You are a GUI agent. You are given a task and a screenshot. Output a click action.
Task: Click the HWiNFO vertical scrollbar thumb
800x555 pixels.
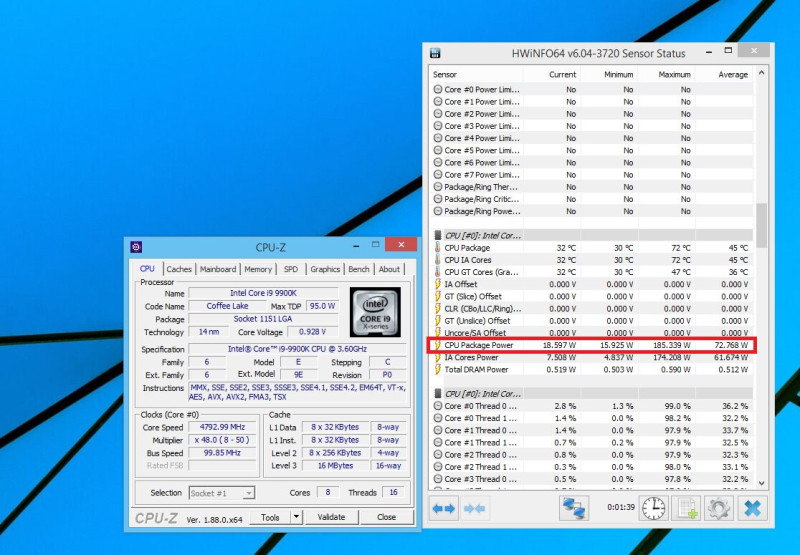coord(761,225)
